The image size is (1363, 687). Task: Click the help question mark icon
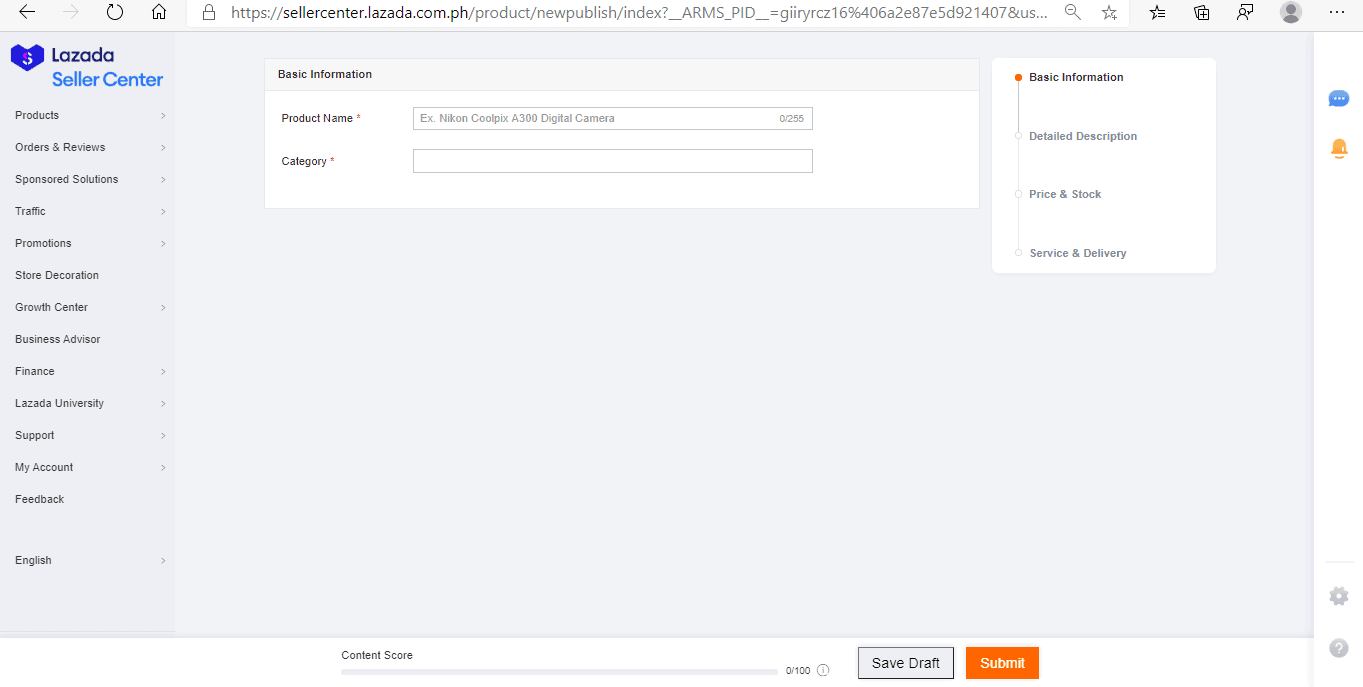1338,648
